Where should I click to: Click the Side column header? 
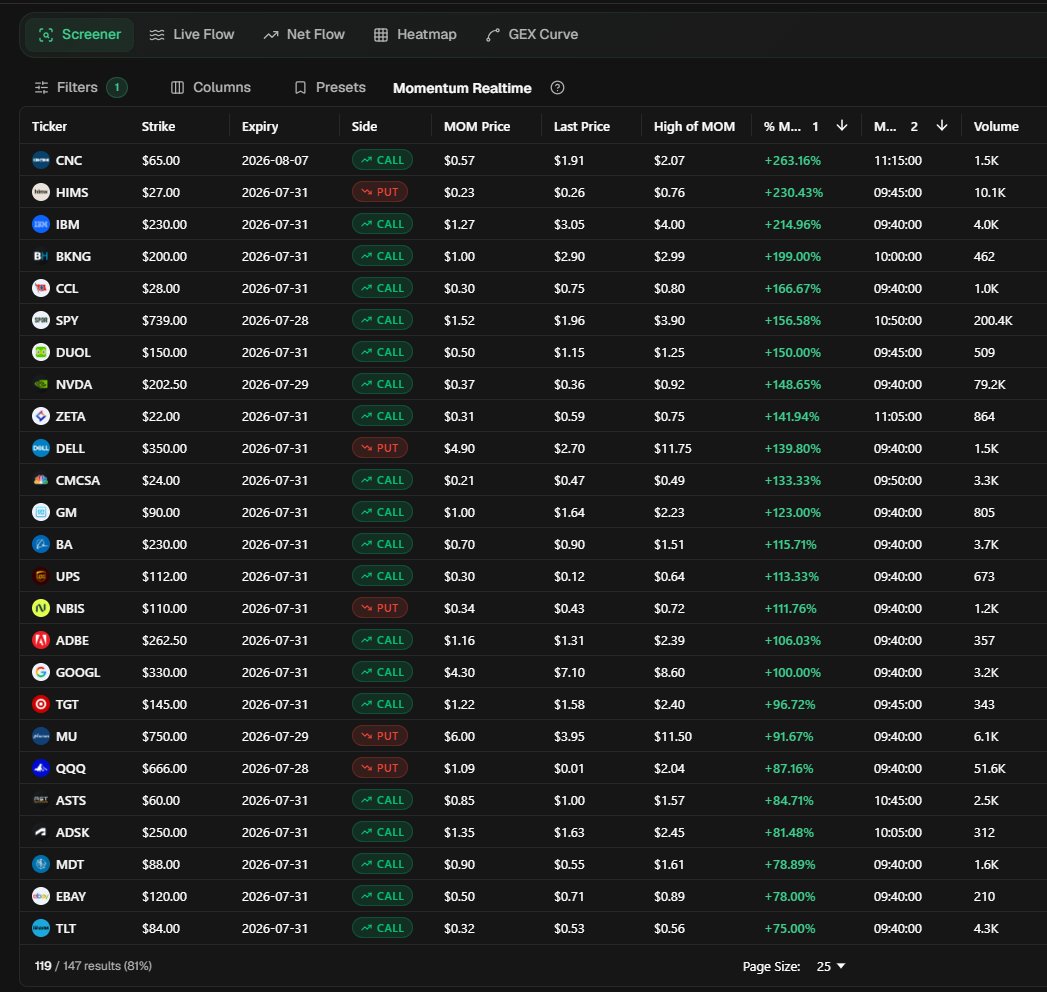point(364,126)
